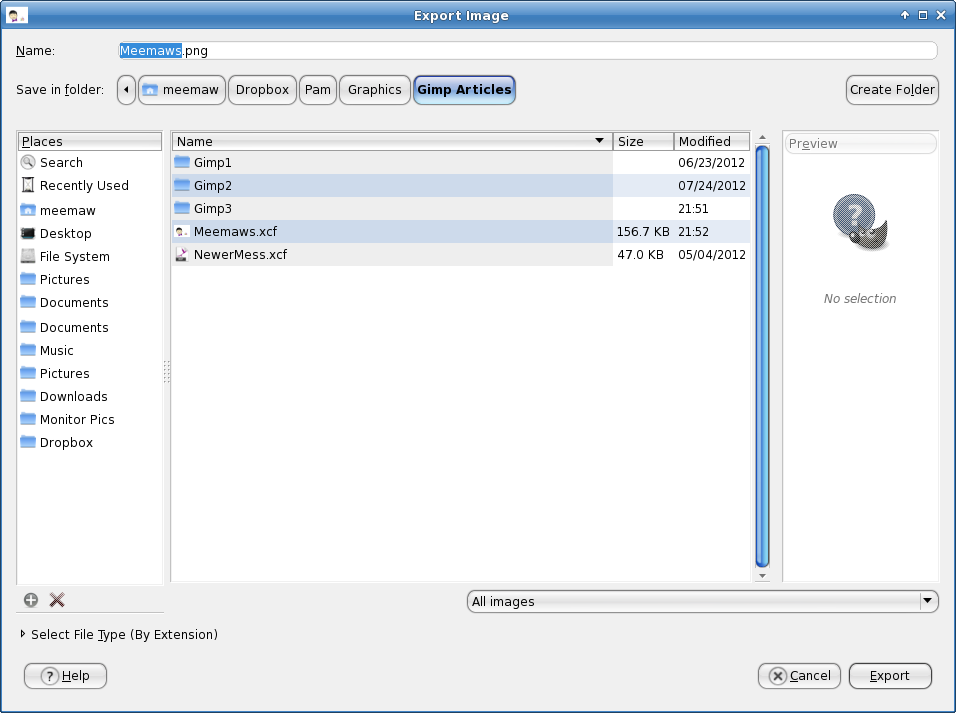Sort files by the Modified column

tap(712, 142)
